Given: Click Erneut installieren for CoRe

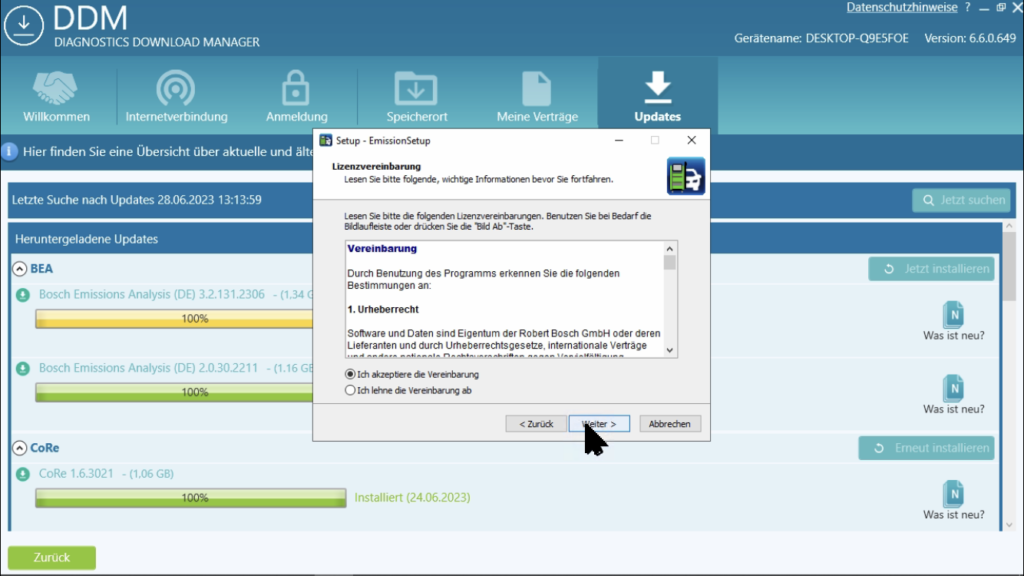Looking at the screenshot, I should (926, 448).
